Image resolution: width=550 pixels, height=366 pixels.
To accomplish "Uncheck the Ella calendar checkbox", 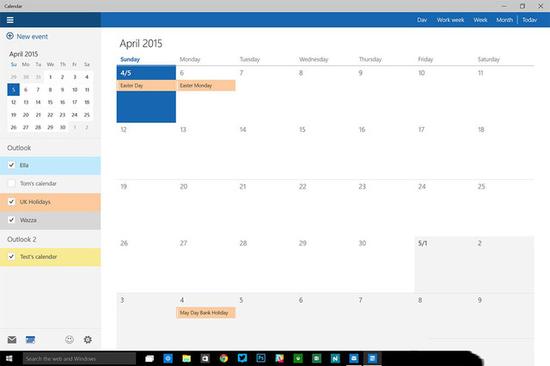I will (x=12, y=165).
